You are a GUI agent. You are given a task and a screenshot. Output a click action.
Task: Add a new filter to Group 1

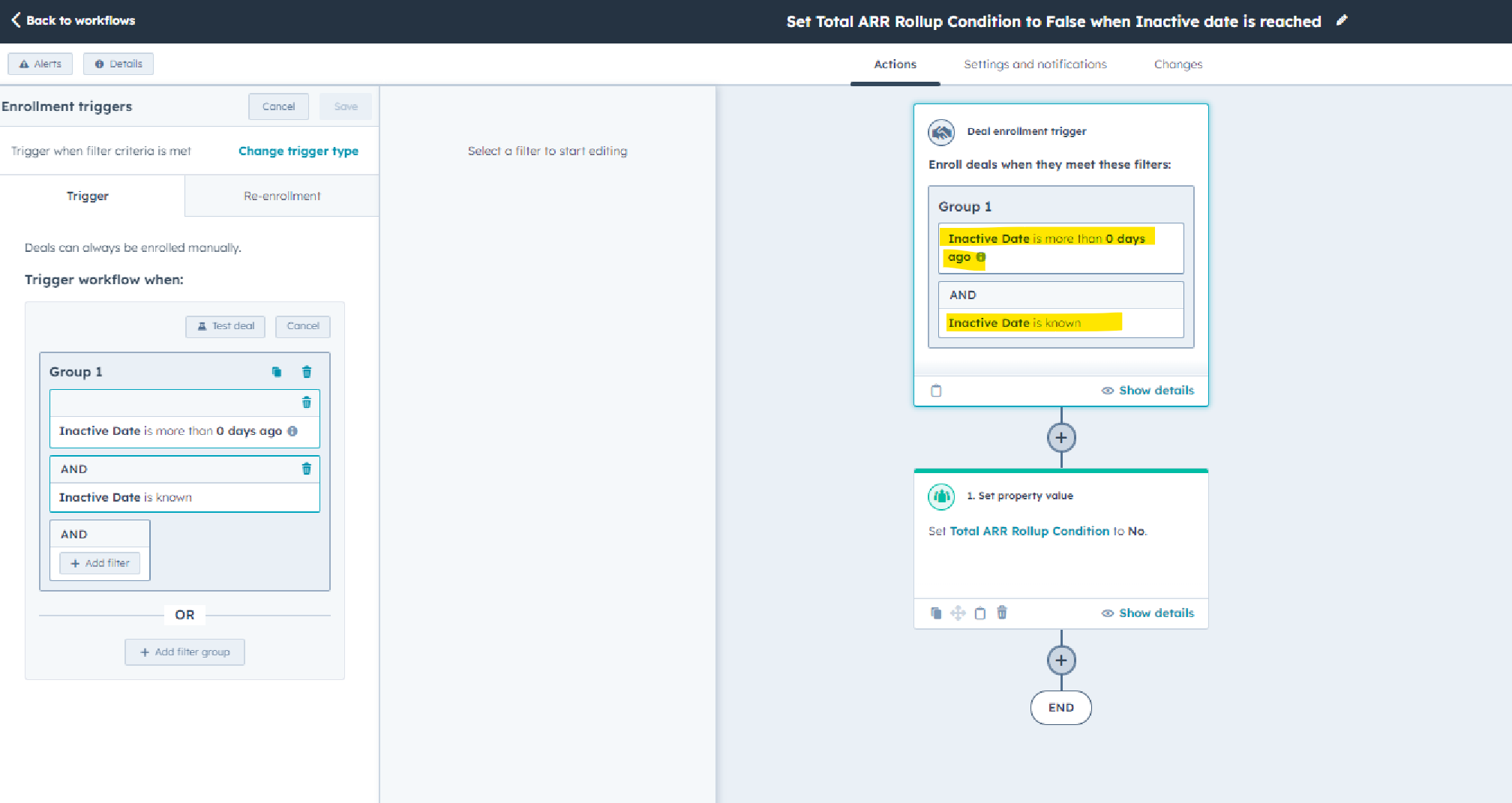100,563
